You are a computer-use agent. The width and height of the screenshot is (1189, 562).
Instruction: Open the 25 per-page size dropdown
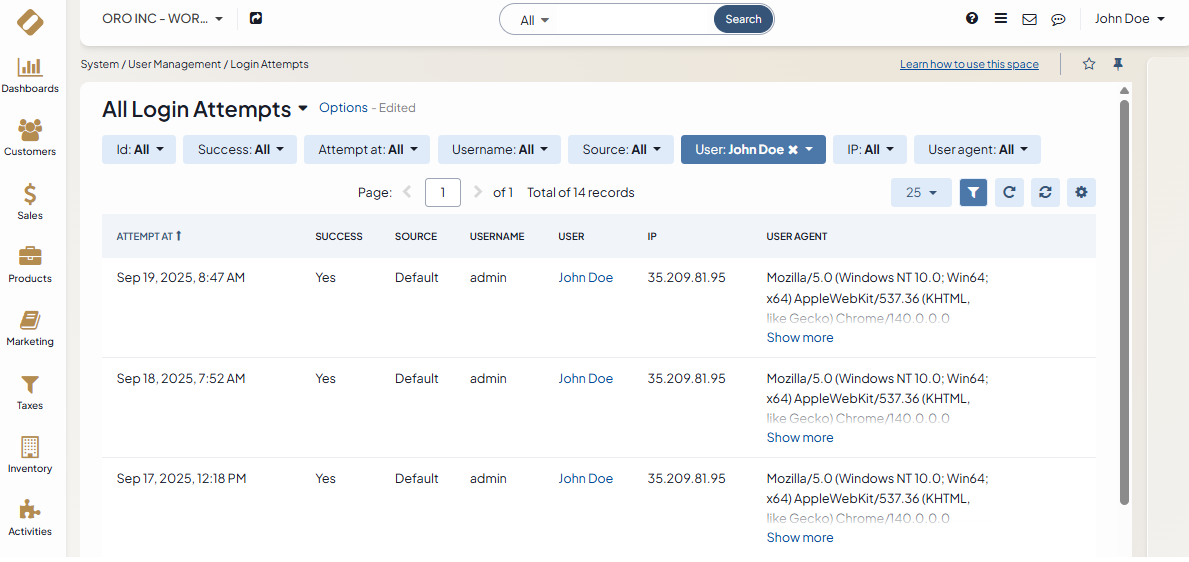click(x=921, y=192)
